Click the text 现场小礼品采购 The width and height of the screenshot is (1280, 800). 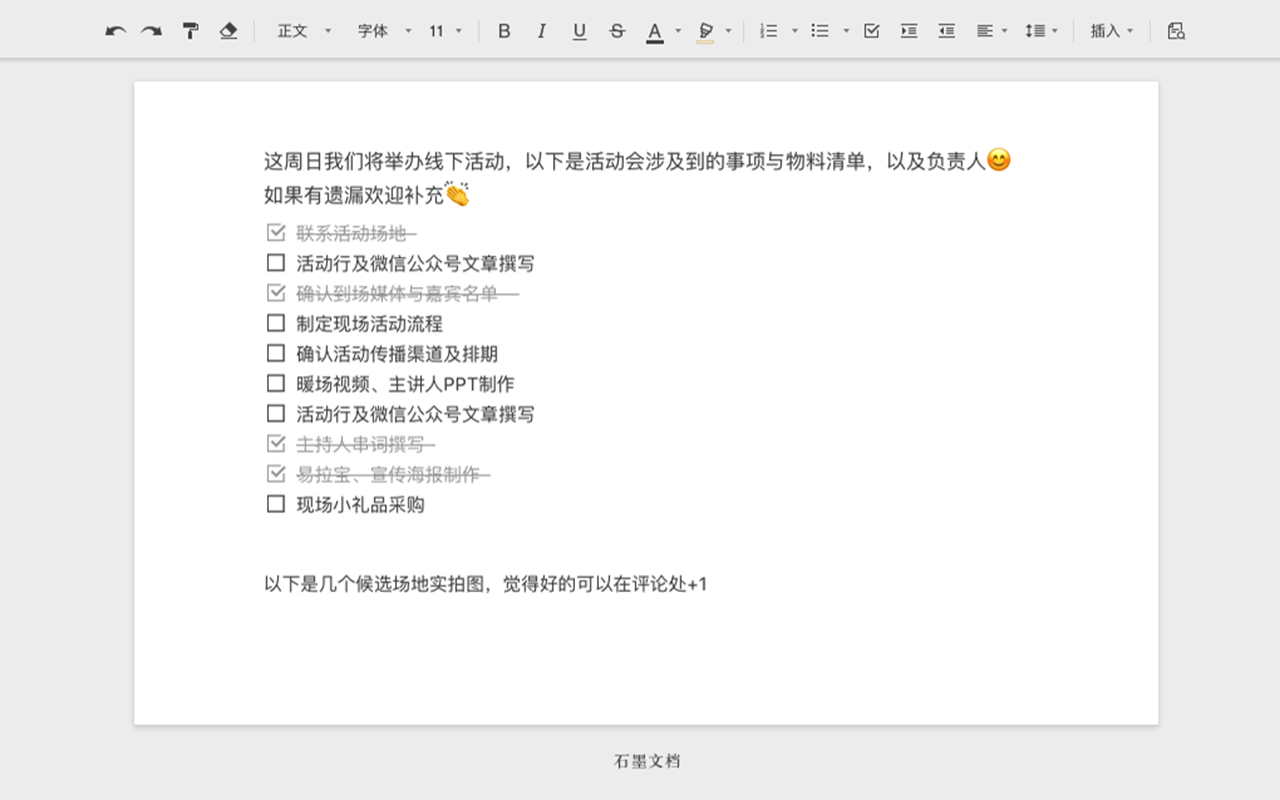coord(360,504)
